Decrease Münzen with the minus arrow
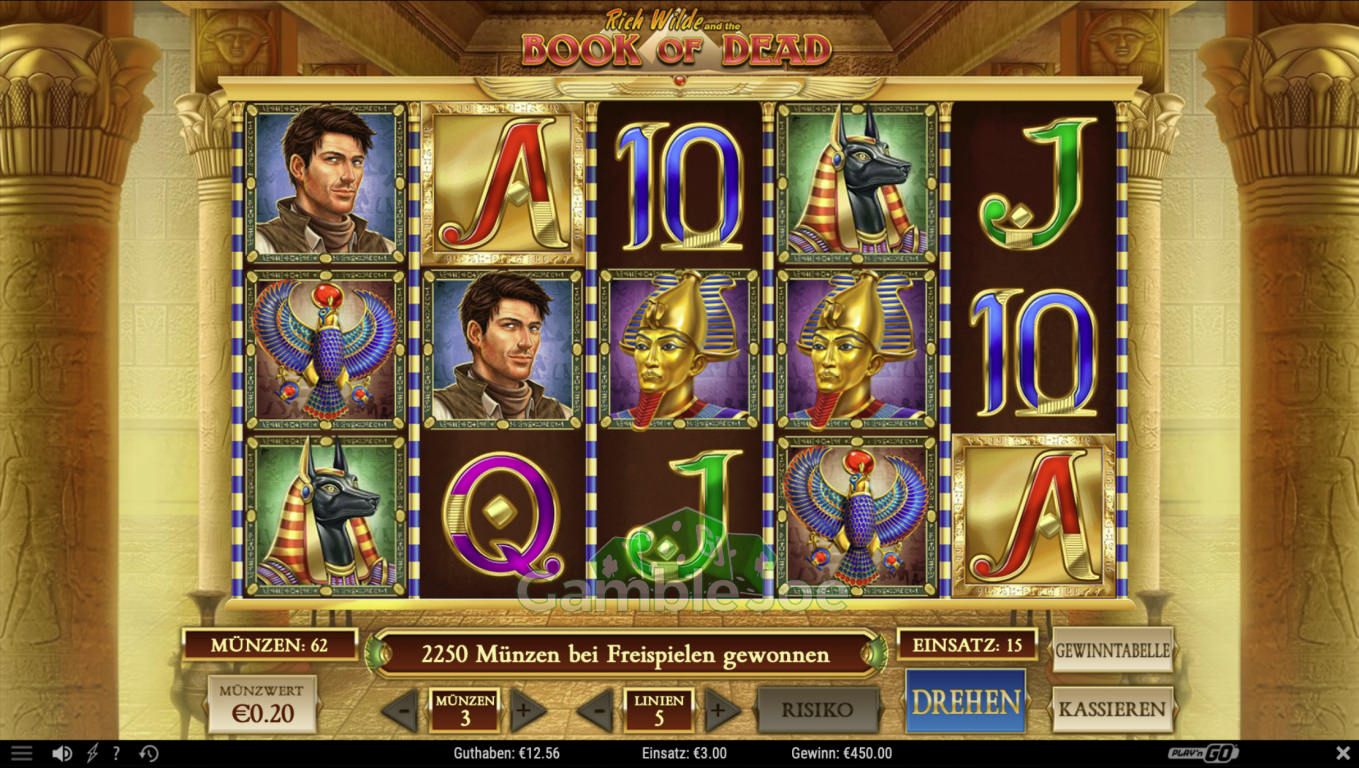 pos(400,711)
